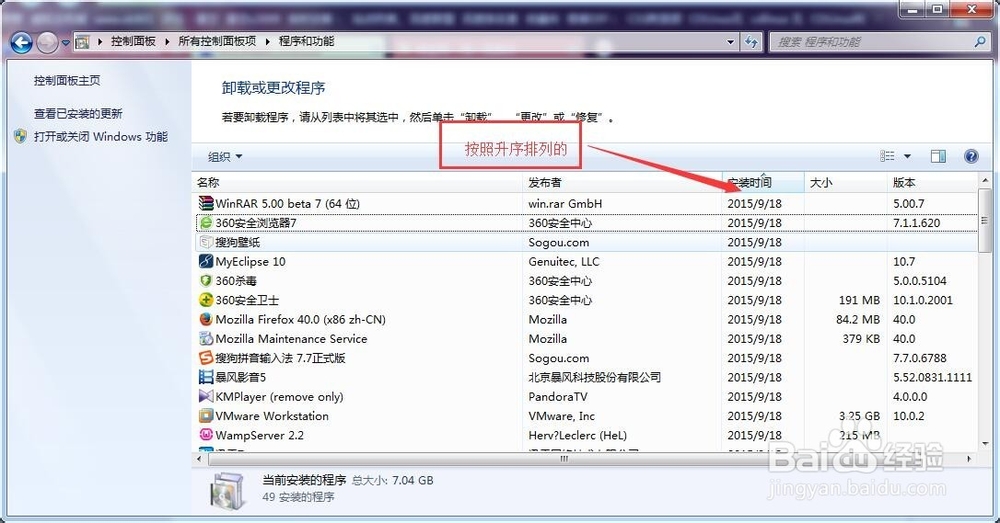Expand arrow after 所有控制面板项 breadcrumb
Screen dimensions: 1000x523
267,42
